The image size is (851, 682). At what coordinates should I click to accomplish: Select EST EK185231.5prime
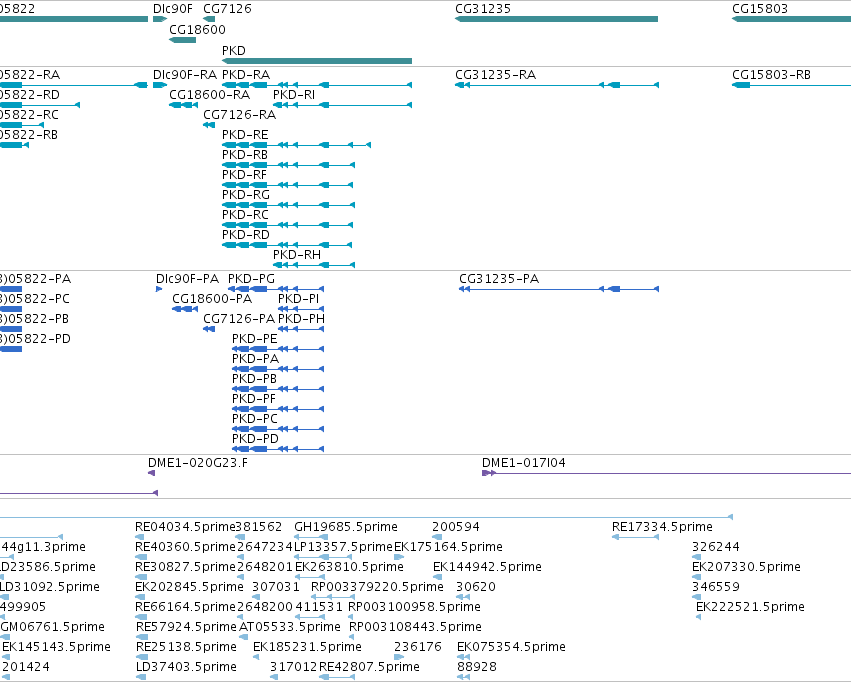(x=256, y=658)
